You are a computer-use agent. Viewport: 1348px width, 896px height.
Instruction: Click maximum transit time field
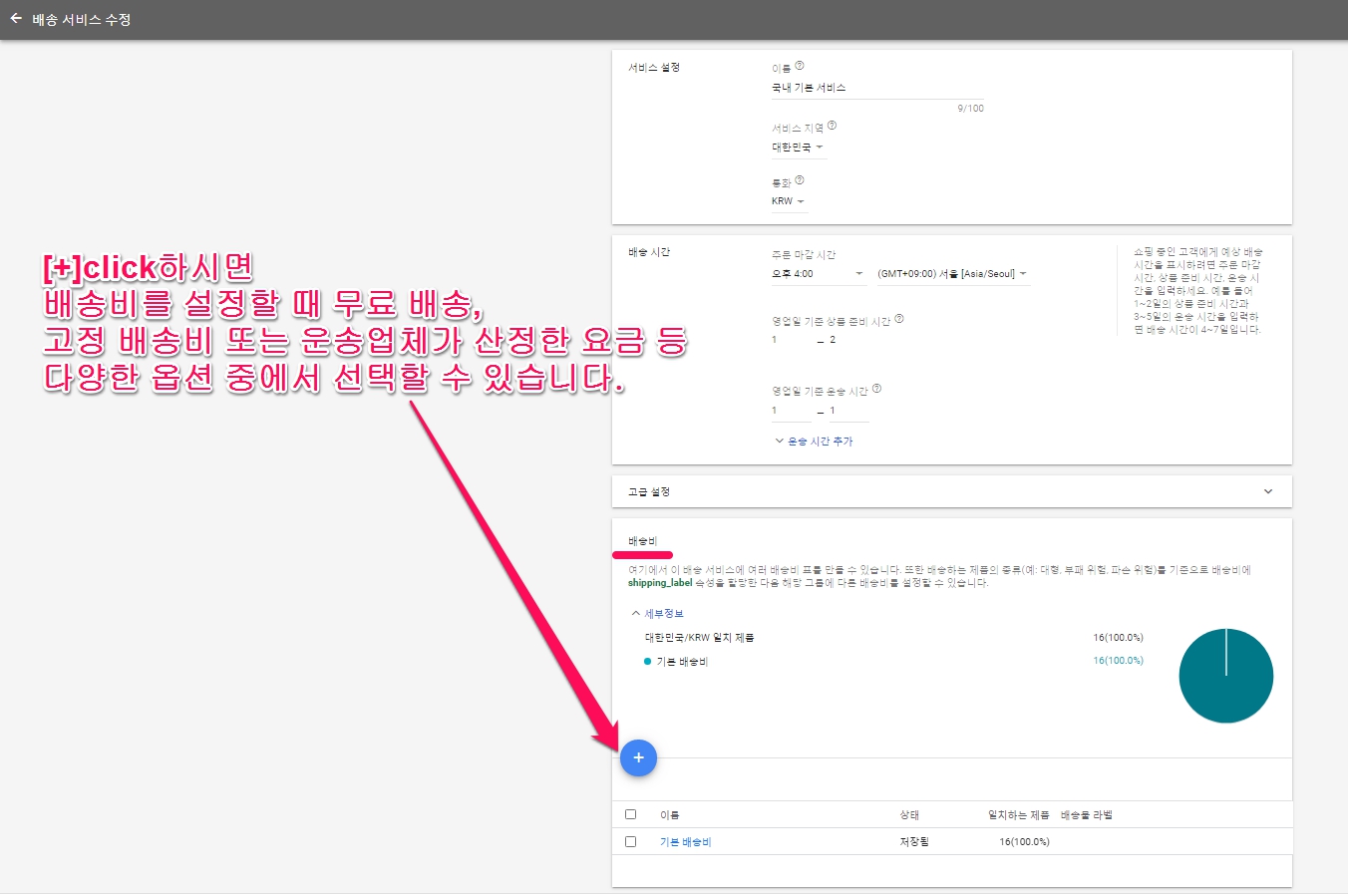[x=848, y=411]
